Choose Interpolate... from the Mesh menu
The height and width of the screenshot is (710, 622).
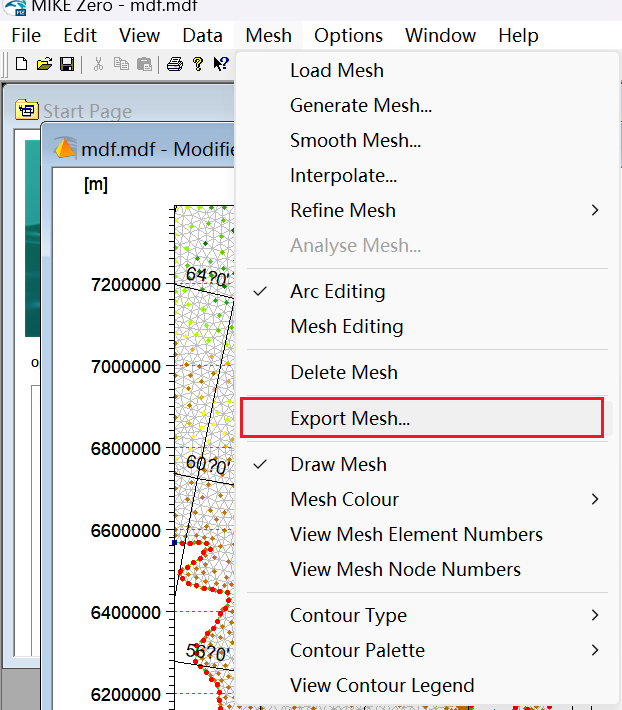coord(427,175)
